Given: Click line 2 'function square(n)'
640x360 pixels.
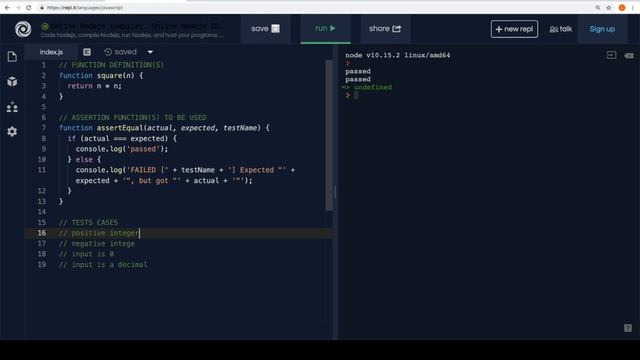Looking at the screenshot, I should tap(101, 76).
